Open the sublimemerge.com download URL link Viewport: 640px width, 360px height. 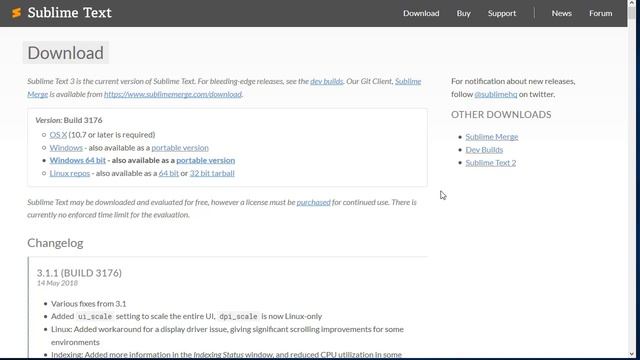[x=173, y=94]
